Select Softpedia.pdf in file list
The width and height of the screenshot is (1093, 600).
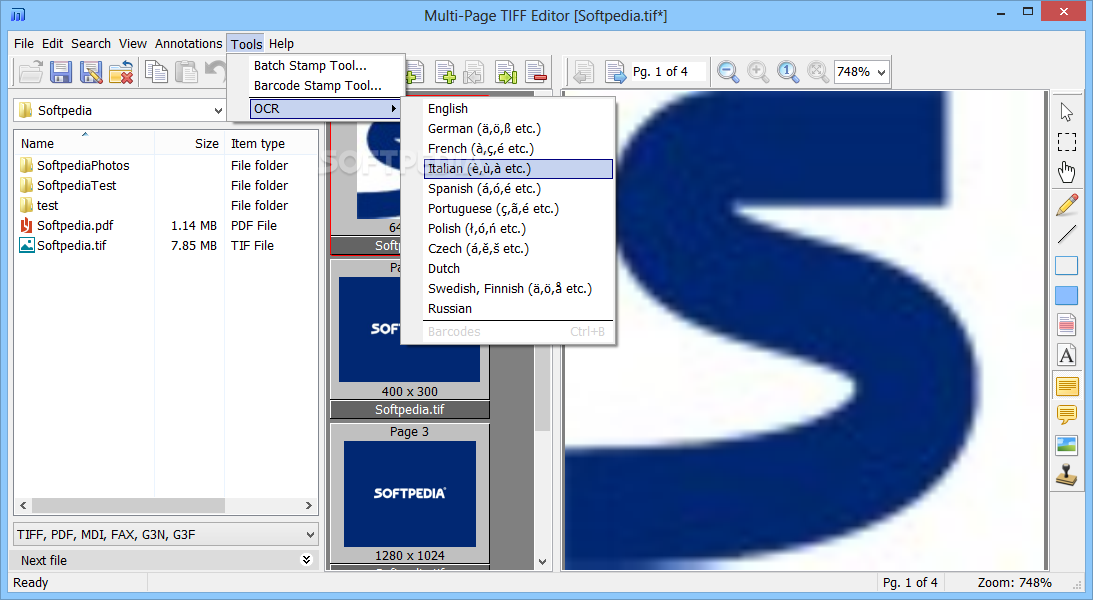click(75, 225)
